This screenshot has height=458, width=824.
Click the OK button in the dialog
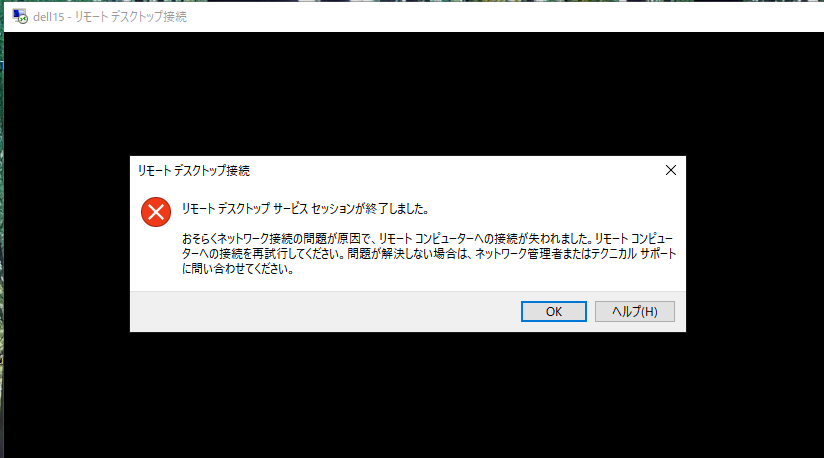click(553, 311)
